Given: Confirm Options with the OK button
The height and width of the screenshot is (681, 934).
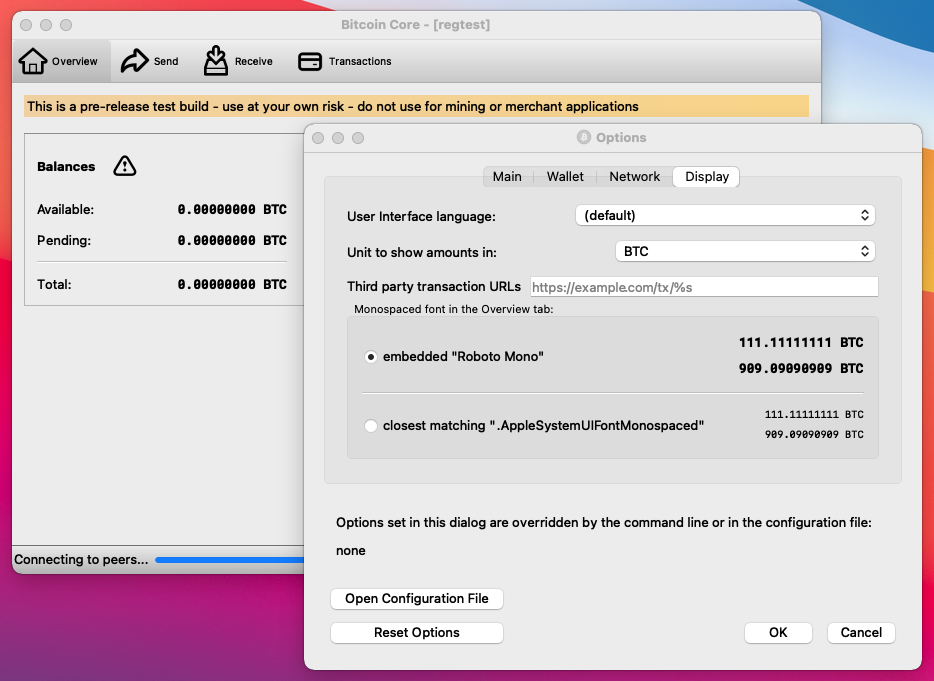Looking at the screenshot, I should pos(778,633).
